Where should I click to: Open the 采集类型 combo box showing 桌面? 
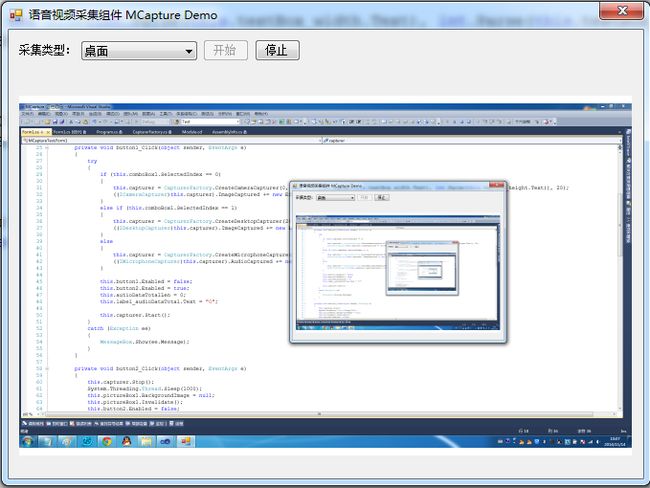point(139,51)
